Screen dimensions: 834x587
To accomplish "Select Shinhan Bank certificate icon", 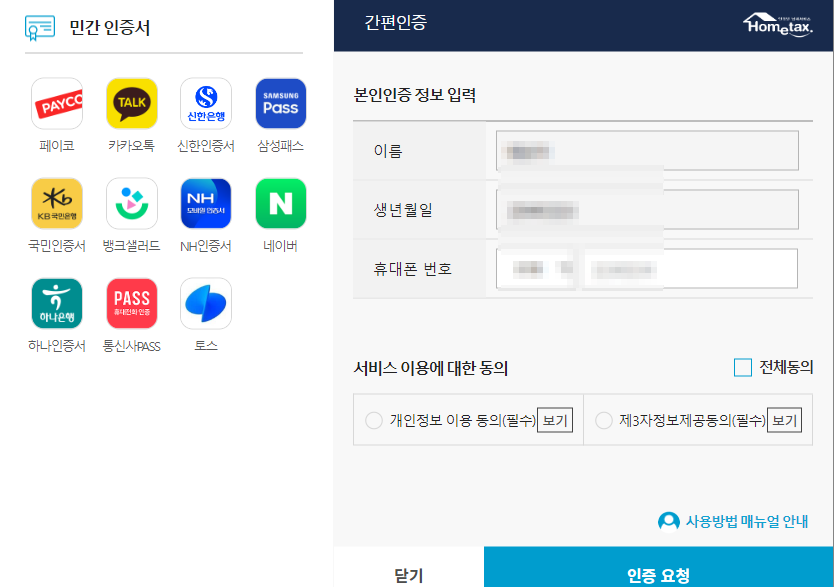I will (x=206, y=104).
